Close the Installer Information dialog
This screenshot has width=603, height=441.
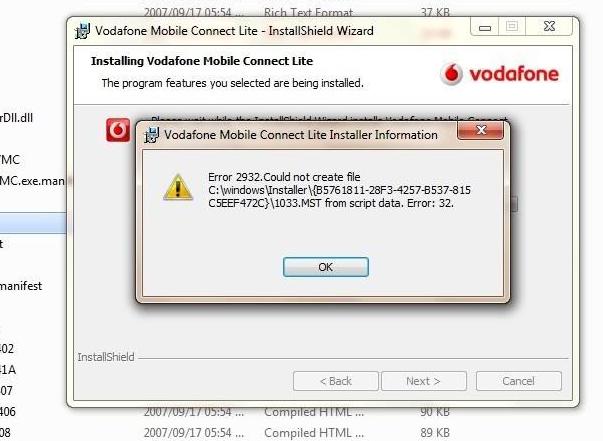click(481, 130)
